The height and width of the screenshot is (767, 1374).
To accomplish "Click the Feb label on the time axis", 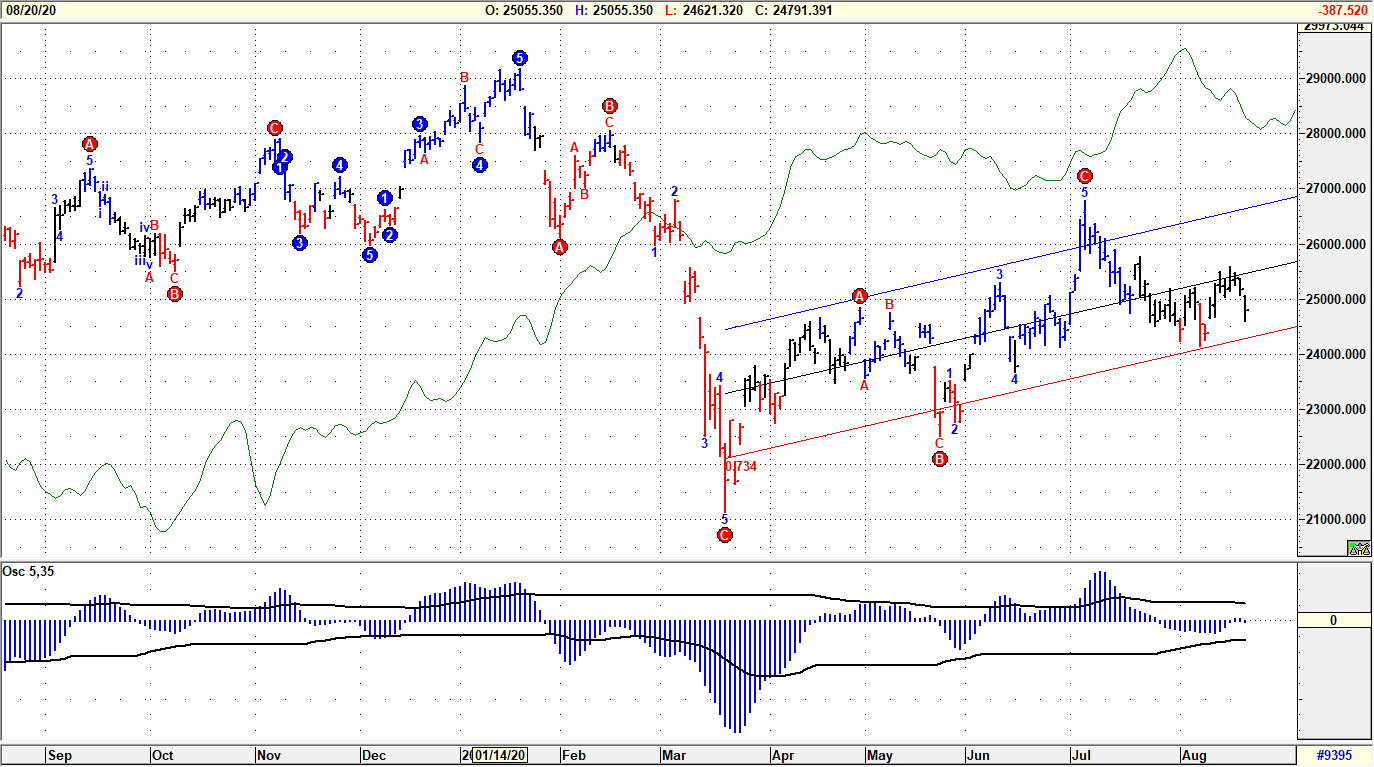I will point(573,755).
